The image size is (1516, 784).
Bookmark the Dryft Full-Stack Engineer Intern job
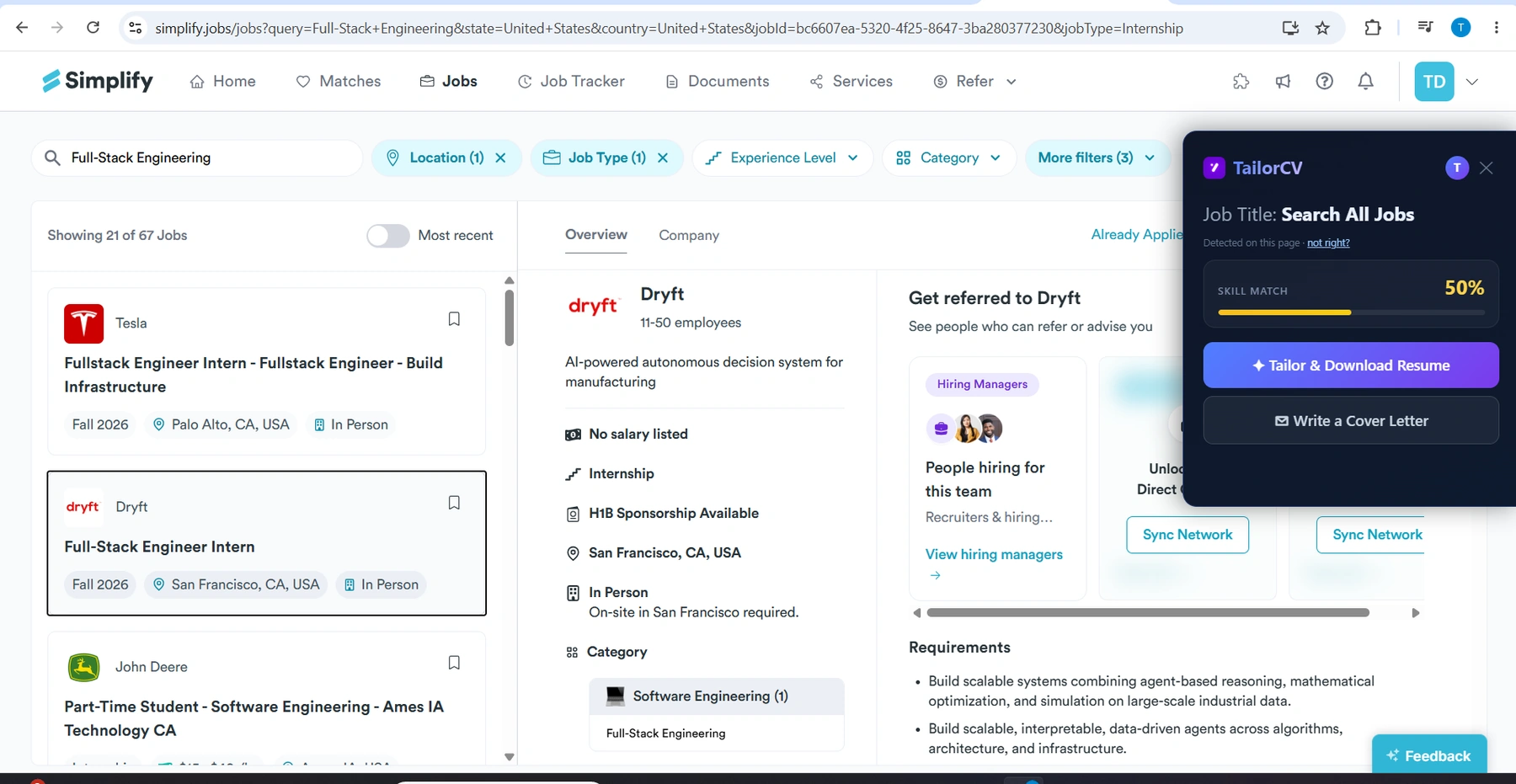tap(454, 503)
